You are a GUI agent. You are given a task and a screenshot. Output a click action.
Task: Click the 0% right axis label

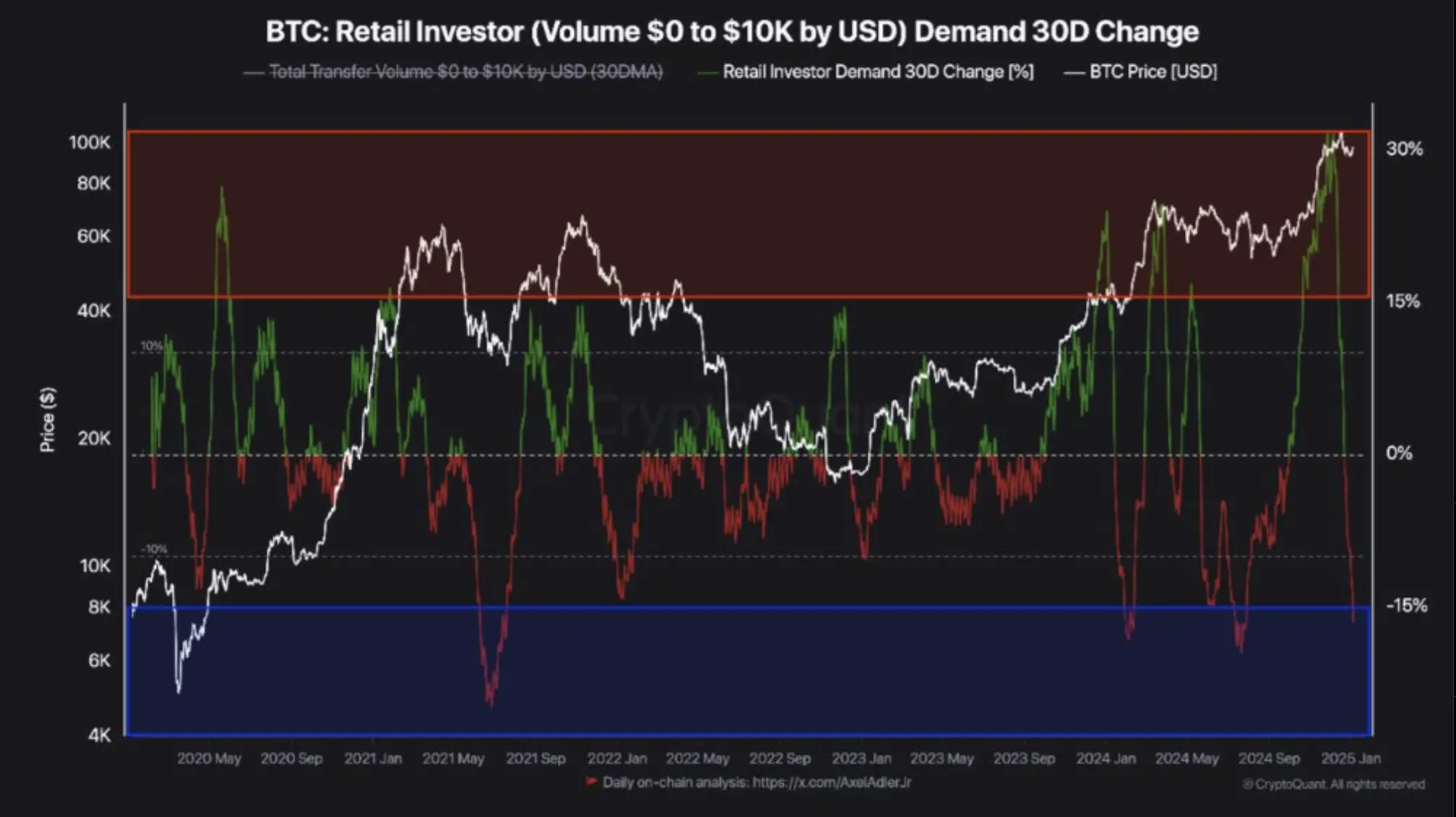1399,453
